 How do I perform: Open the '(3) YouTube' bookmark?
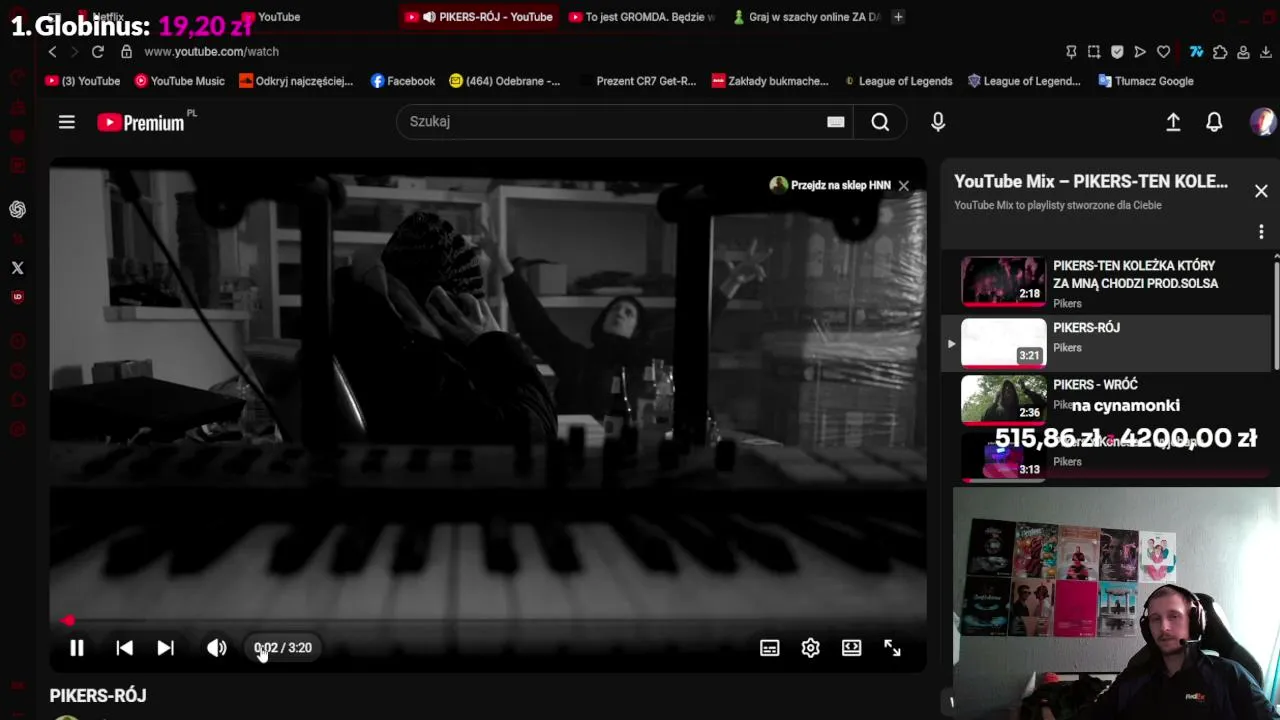click(x=83, y=81)
